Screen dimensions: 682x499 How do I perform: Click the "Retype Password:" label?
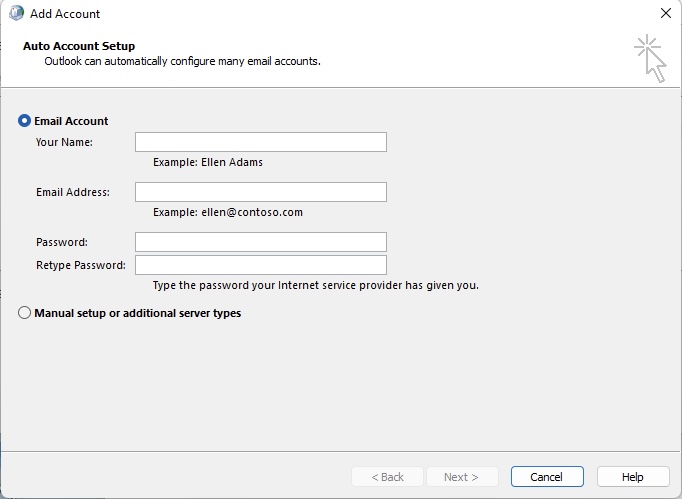point(80,265)
